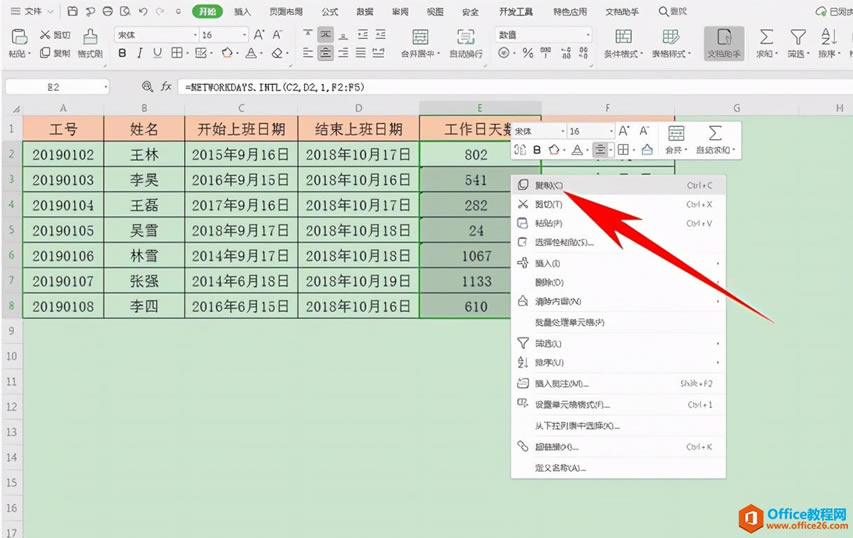853x538 pixels.
Task: Click the ribbon fill color bucket
Action: coord(227,53)
